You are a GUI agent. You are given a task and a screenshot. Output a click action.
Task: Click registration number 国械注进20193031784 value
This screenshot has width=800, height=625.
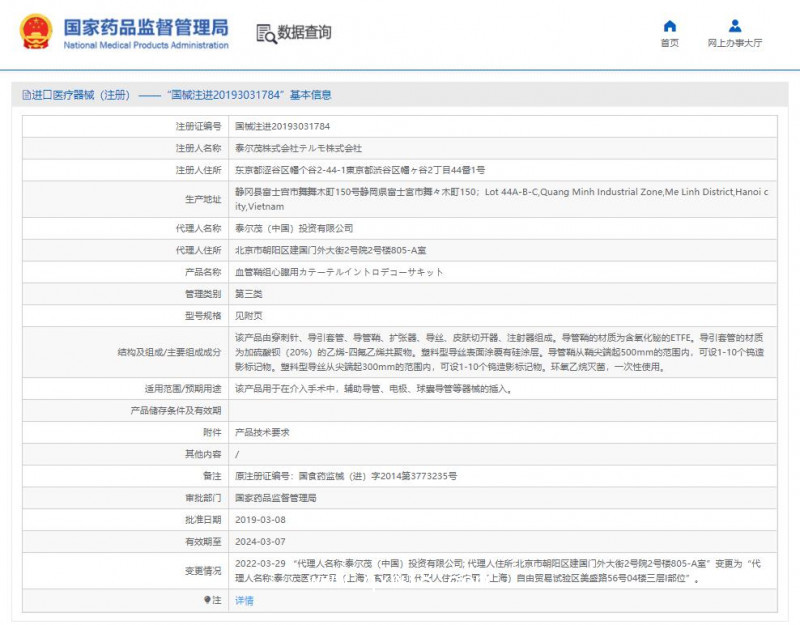282,127
